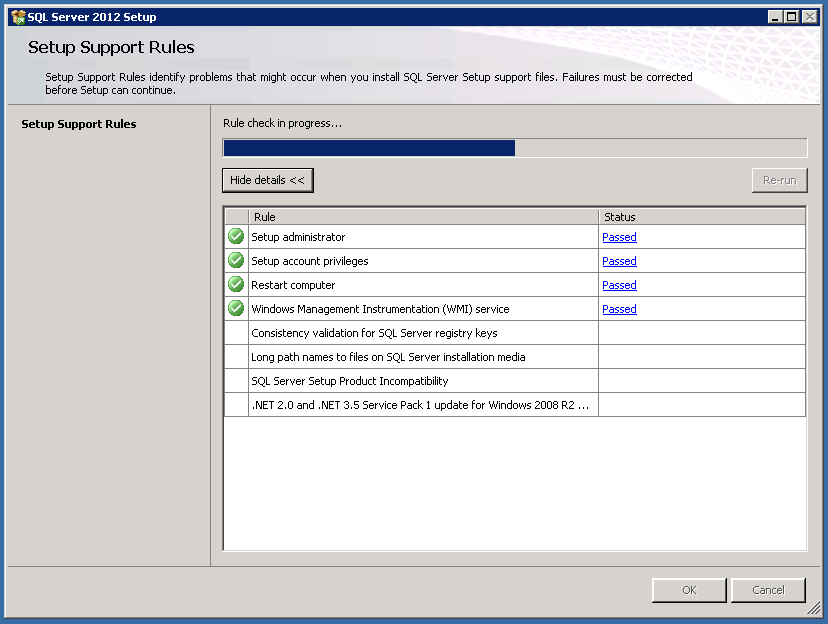Select SQL Server Setup Product Incompatibility rule
Viewport: 828px width, 624px height.
point(350,381)
